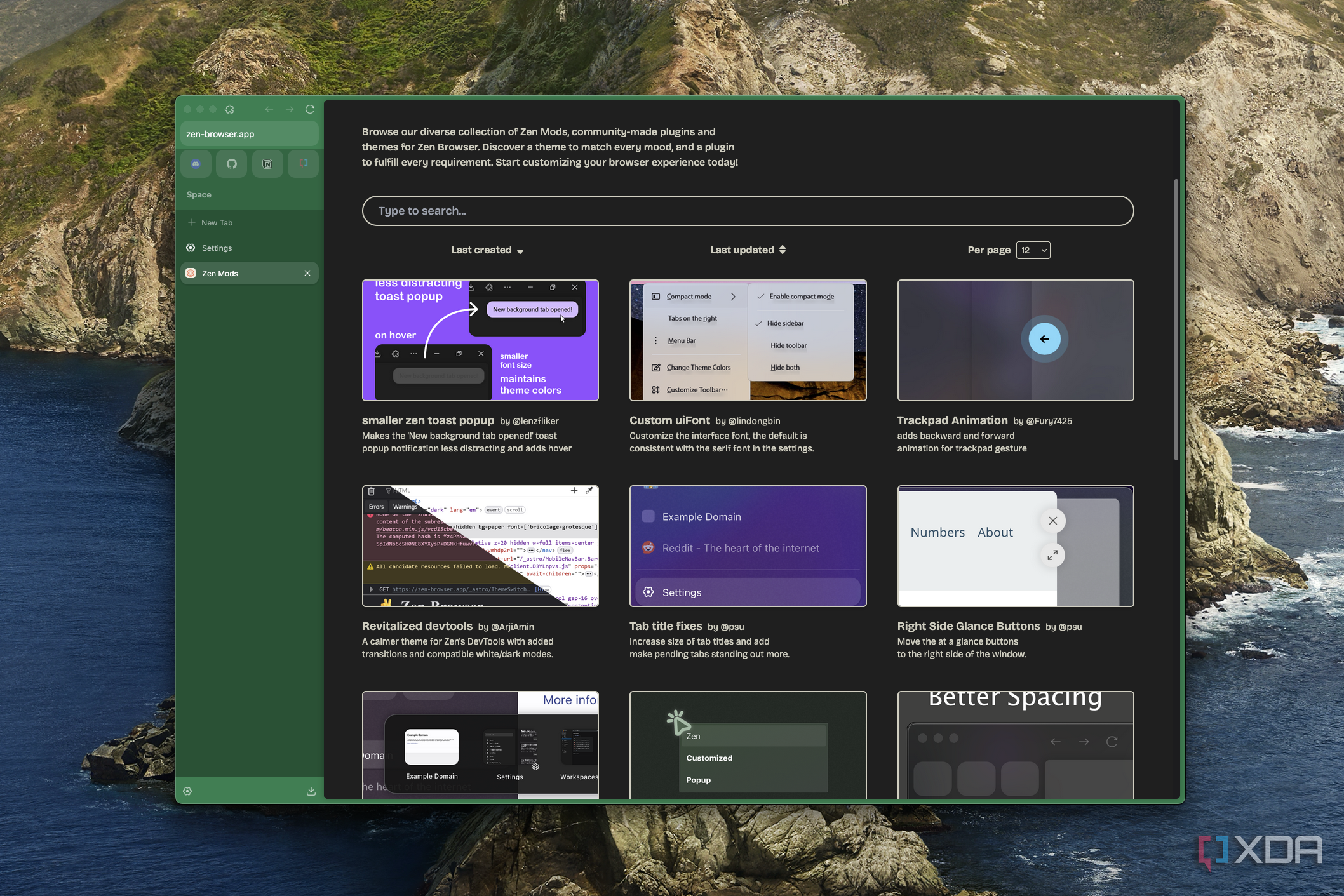Click the intro paragraph 'Browse our diverse collection'
The height and width of the screenshot is (896, 1344).
pyautogui.click(x=550, y=147)
